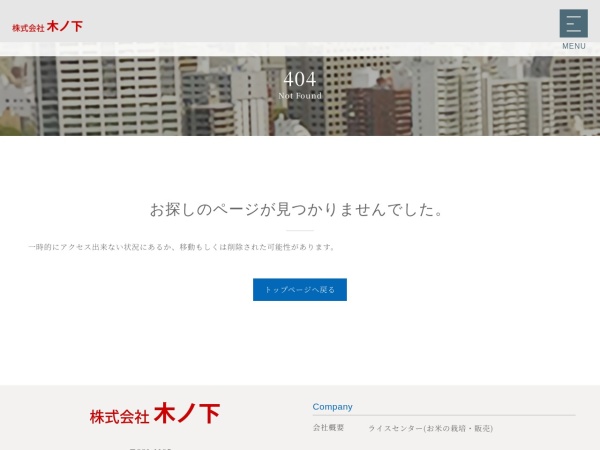Open the Company footer heading

pyautogui.click(x=332, y=407)
